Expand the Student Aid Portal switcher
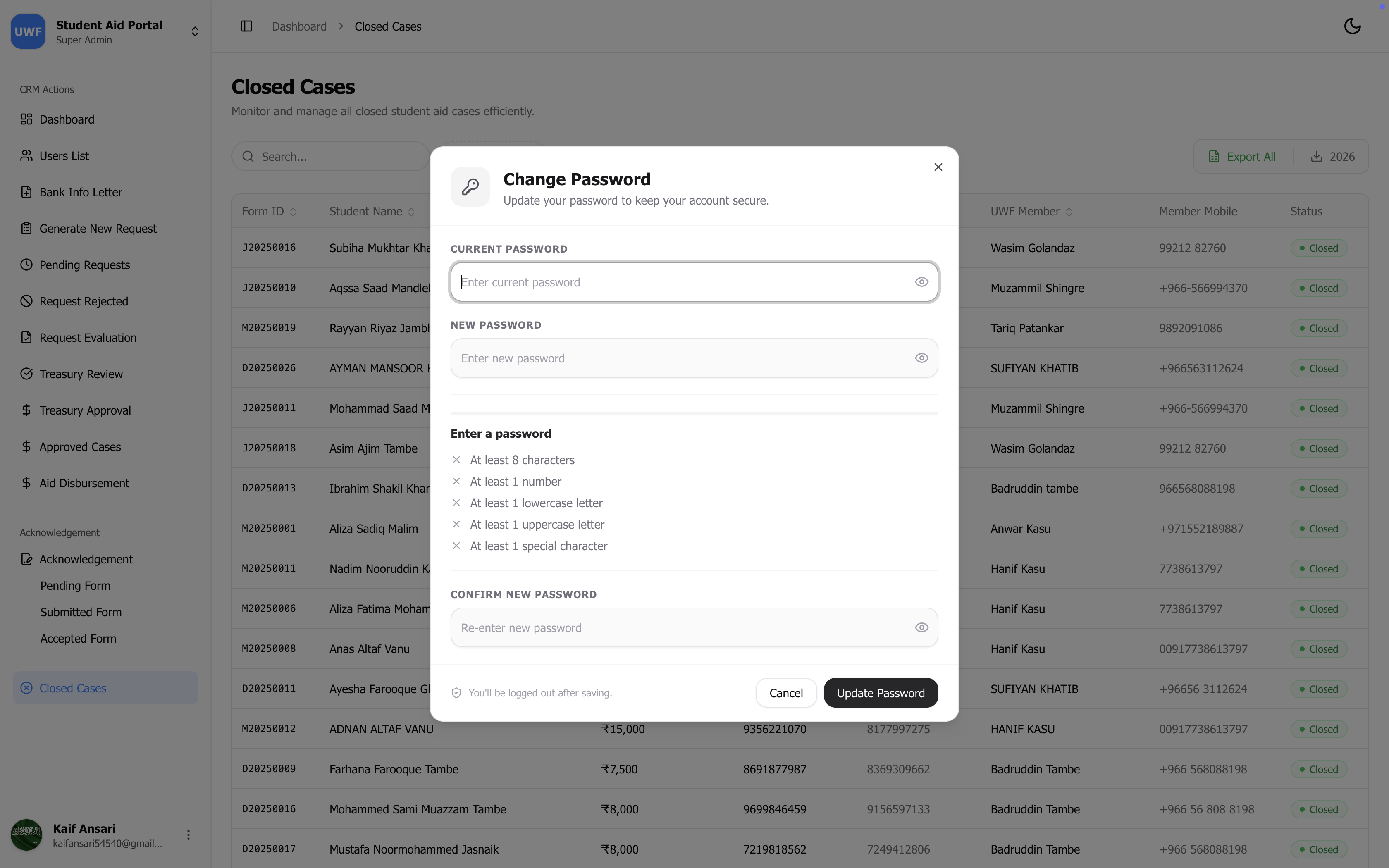1389x868 pixels. tap(195, 31)
